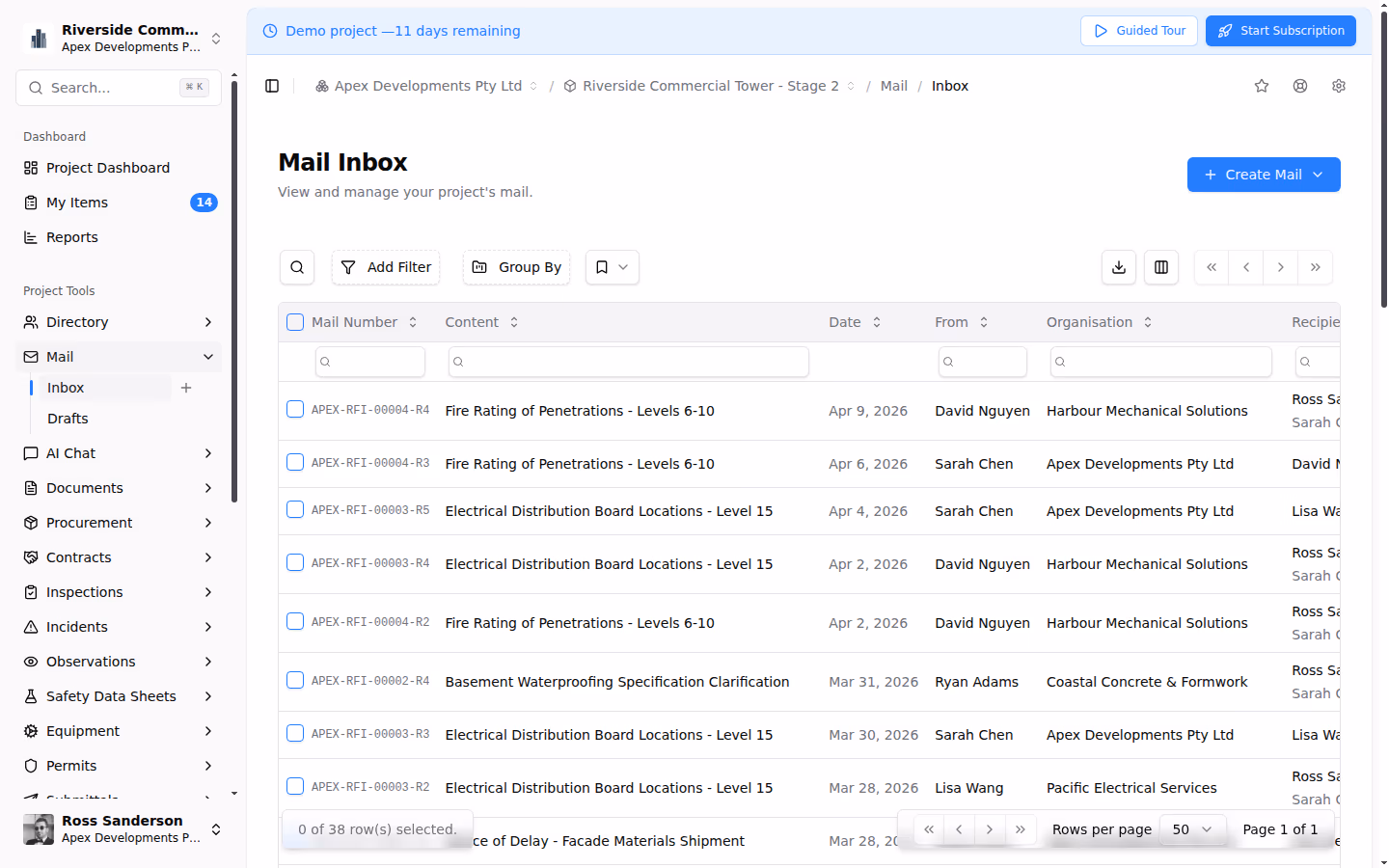The width and height of the screenshot is (1389, 868).
Task: Open the search icon above the mail table
Action: point(296,267)
